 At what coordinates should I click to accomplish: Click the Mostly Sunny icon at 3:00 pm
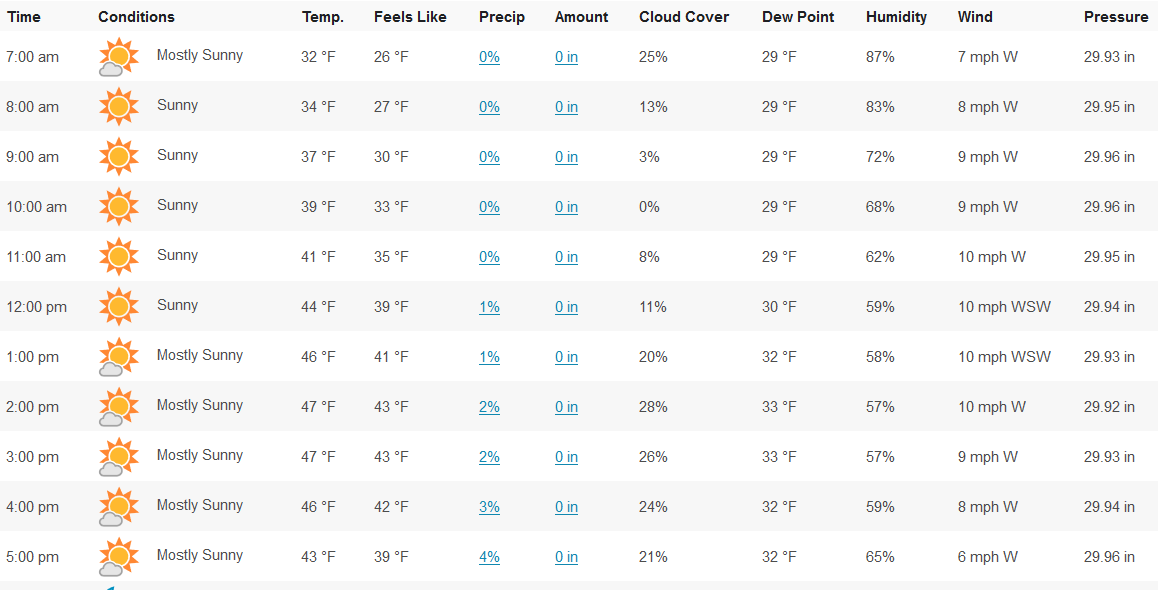pyautogui.click(x=118, y=457)
